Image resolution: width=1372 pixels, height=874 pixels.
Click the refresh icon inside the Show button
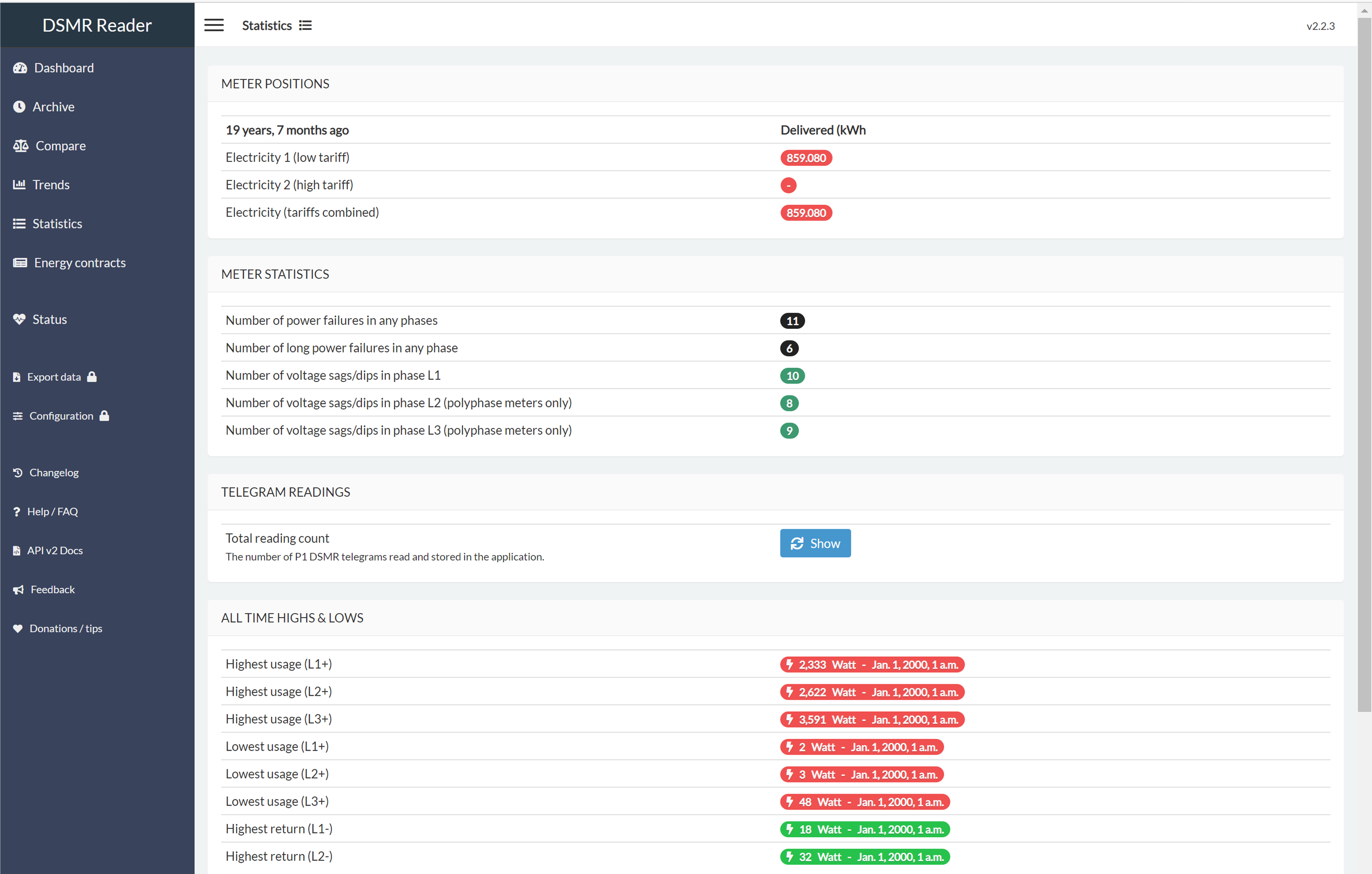(x=797, y=543)
